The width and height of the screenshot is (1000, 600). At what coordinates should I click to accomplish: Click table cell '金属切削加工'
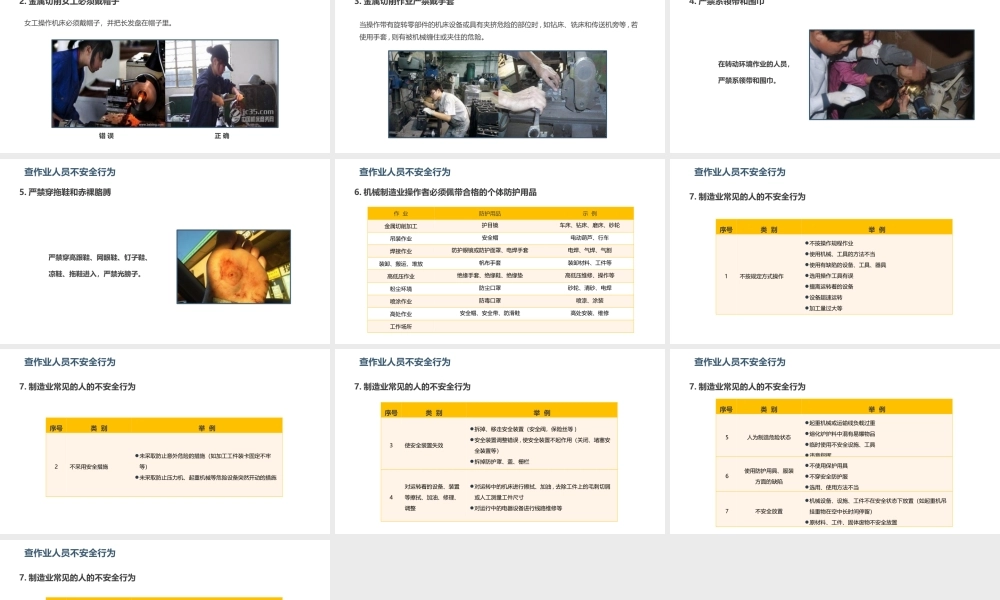tap(401, 226)
